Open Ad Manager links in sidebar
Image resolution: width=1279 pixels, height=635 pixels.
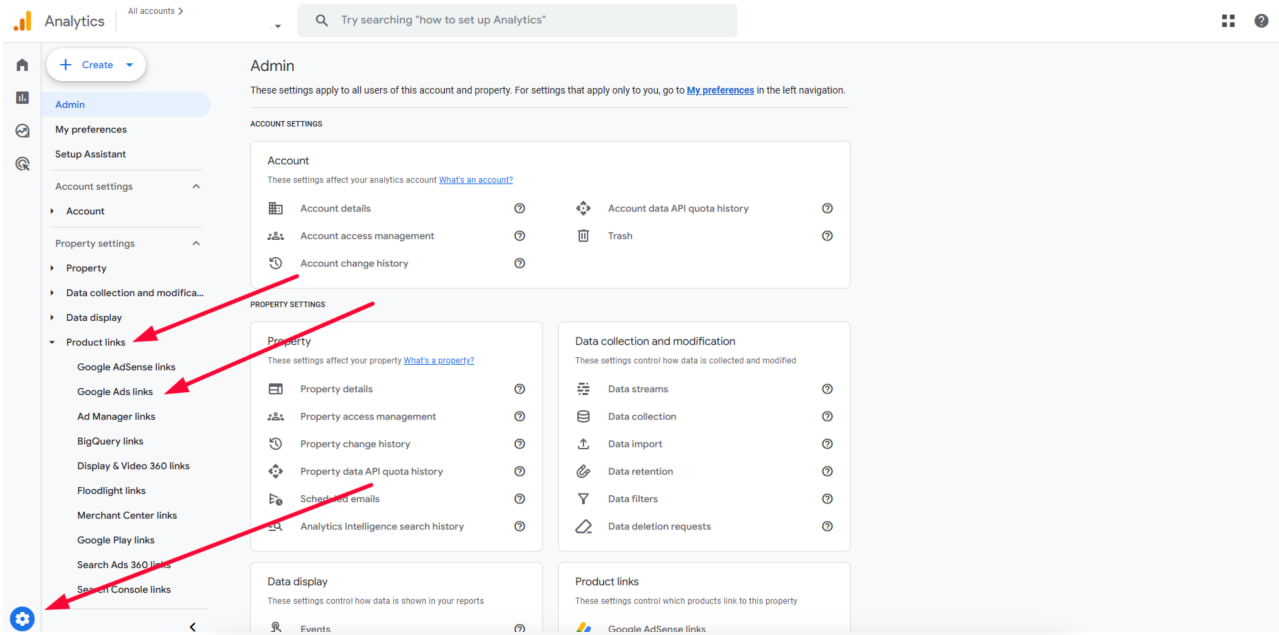click(116, 416)
